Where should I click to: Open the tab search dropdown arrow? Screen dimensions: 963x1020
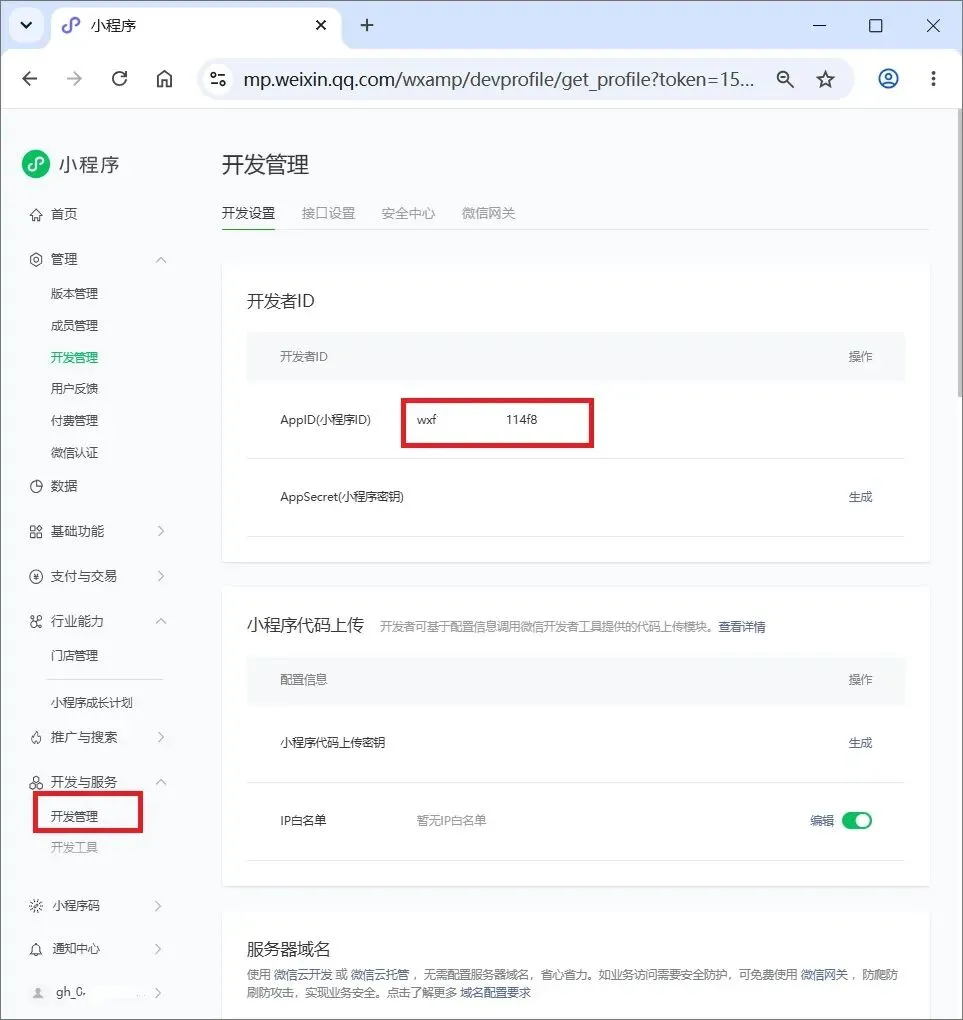tap(26, 25)
